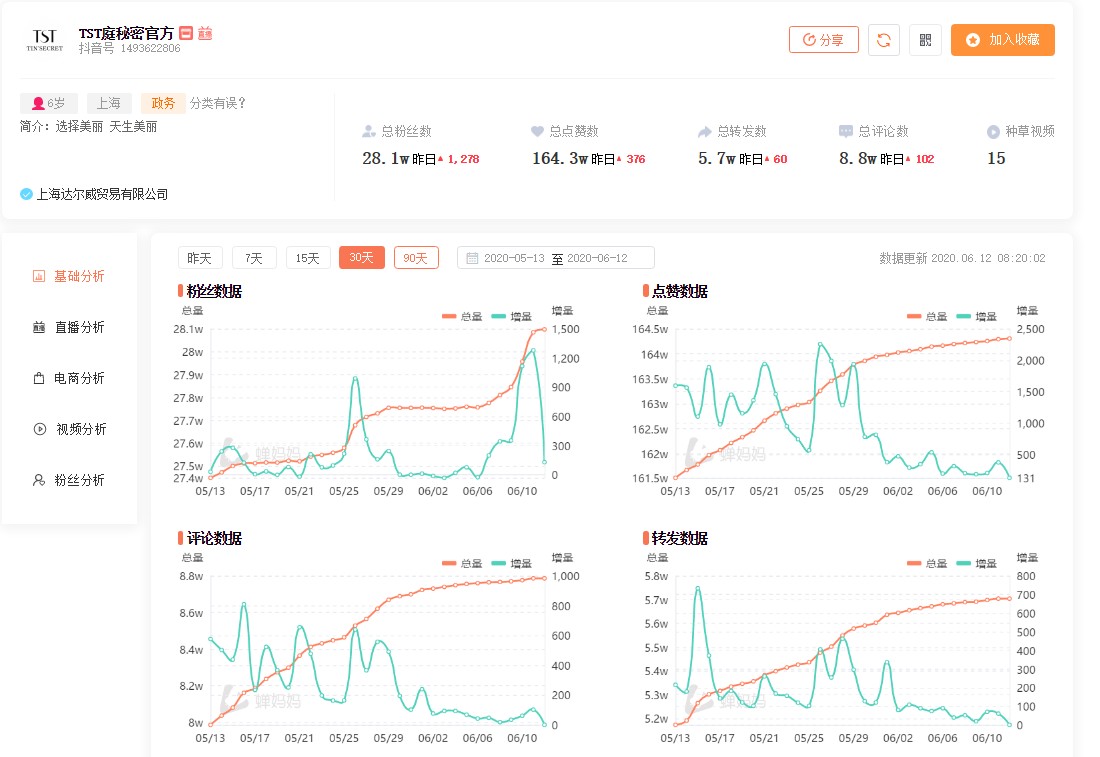Toggle 增量 legend in the 粉丝数据 chart
1100x757 pixels.
coord(512,316)
